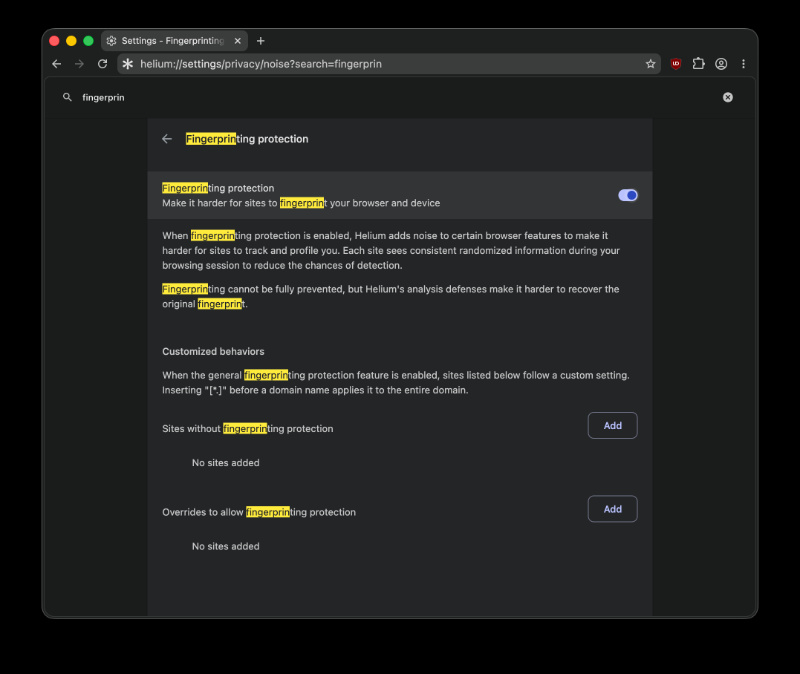Open the extensions puzzle-piece menu
Screen dimensions: 800x674
698,64
